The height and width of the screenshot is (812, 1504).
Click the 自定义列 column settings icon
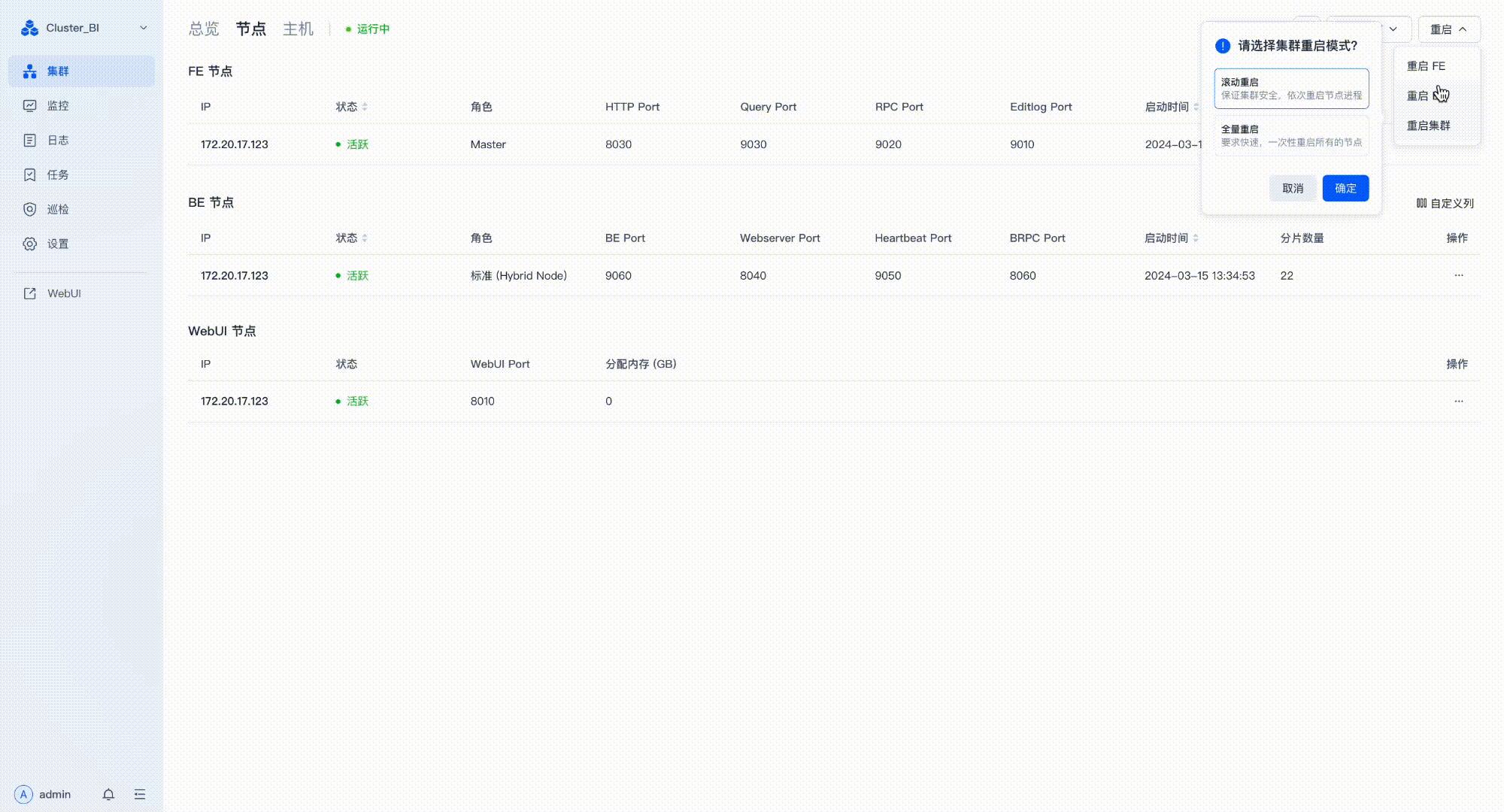[x=1421, y=204]
